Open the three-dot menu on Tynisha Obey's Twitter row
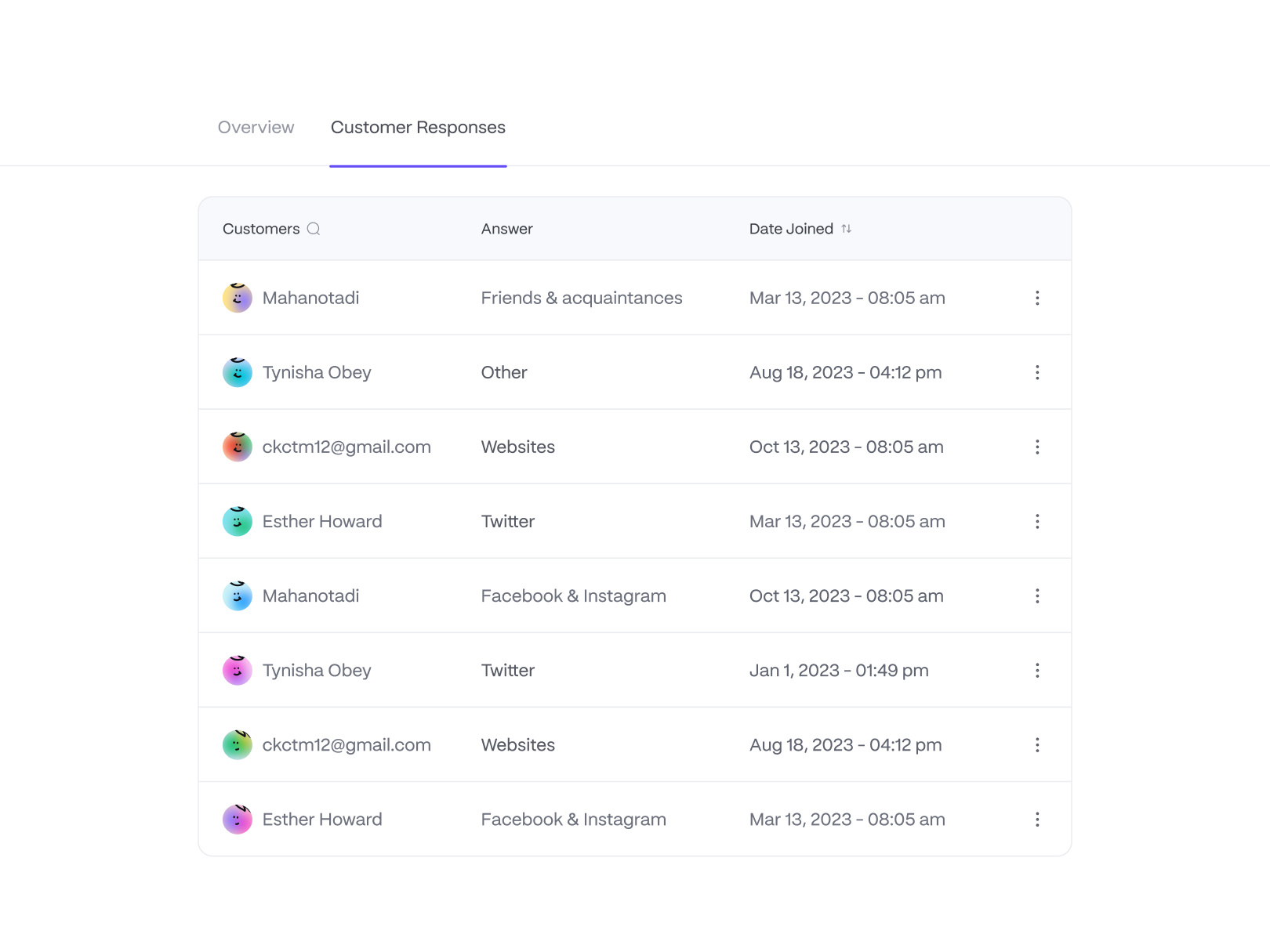1270x952 pixels. (1037, 670)
